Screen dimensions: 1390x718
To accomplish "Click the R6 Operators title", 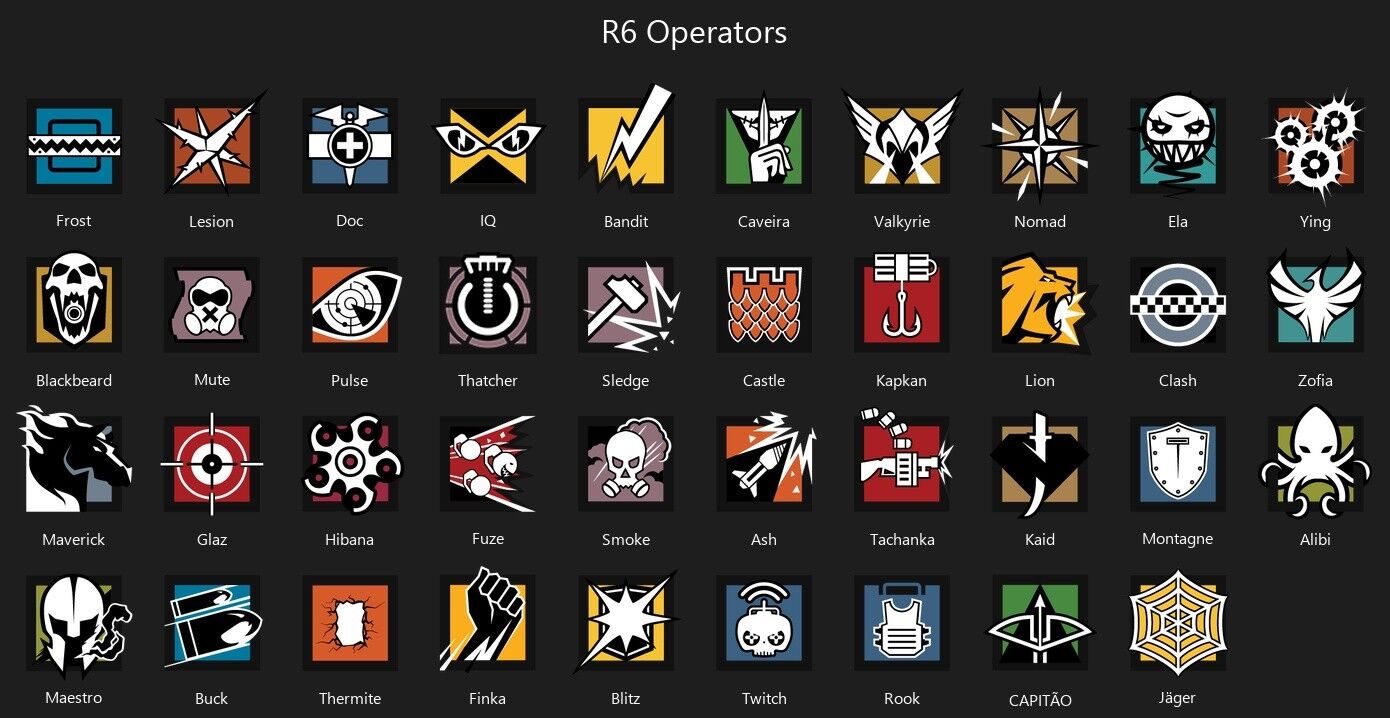I will pos(694,33).
